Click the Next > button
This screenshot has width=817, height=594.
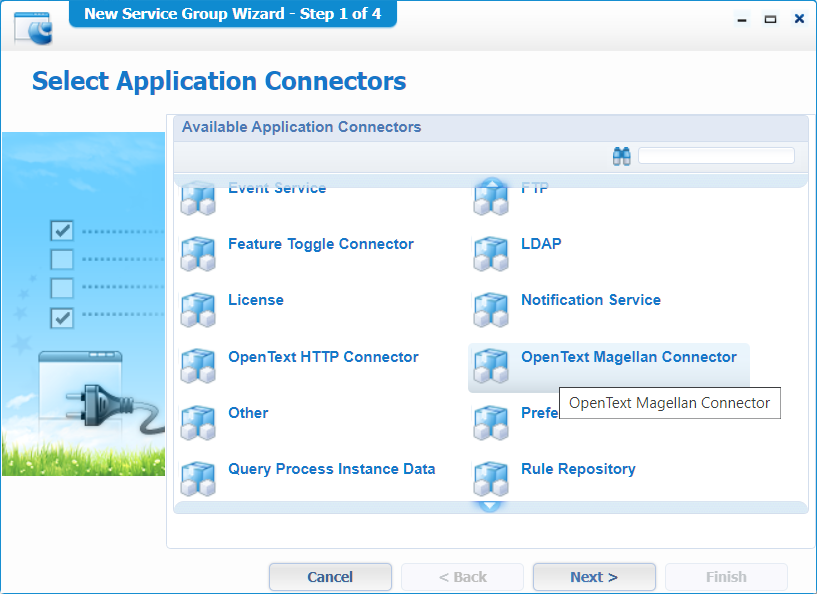coord(594,577)
